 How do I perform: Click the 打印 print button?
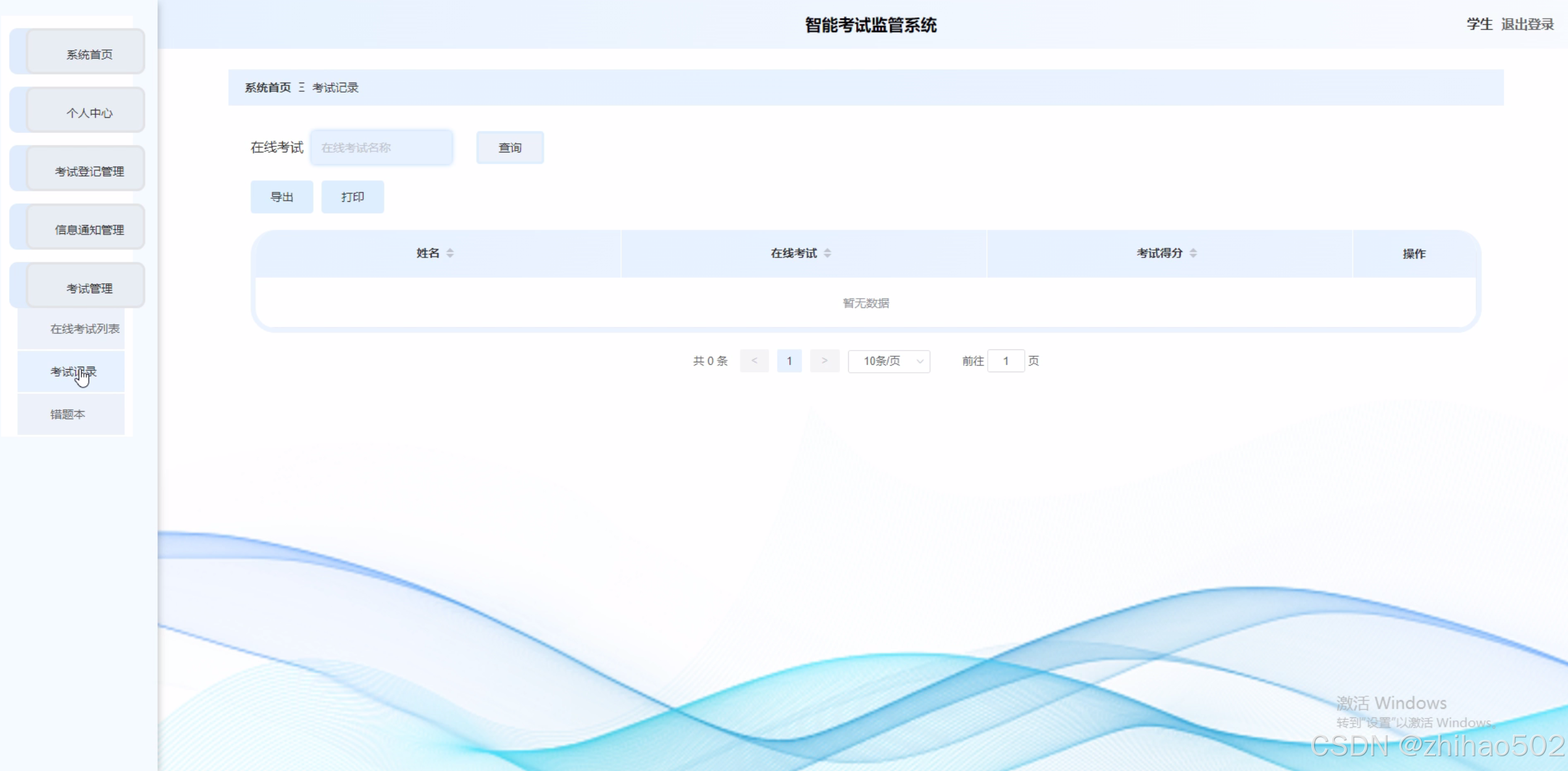coord(352,197)
